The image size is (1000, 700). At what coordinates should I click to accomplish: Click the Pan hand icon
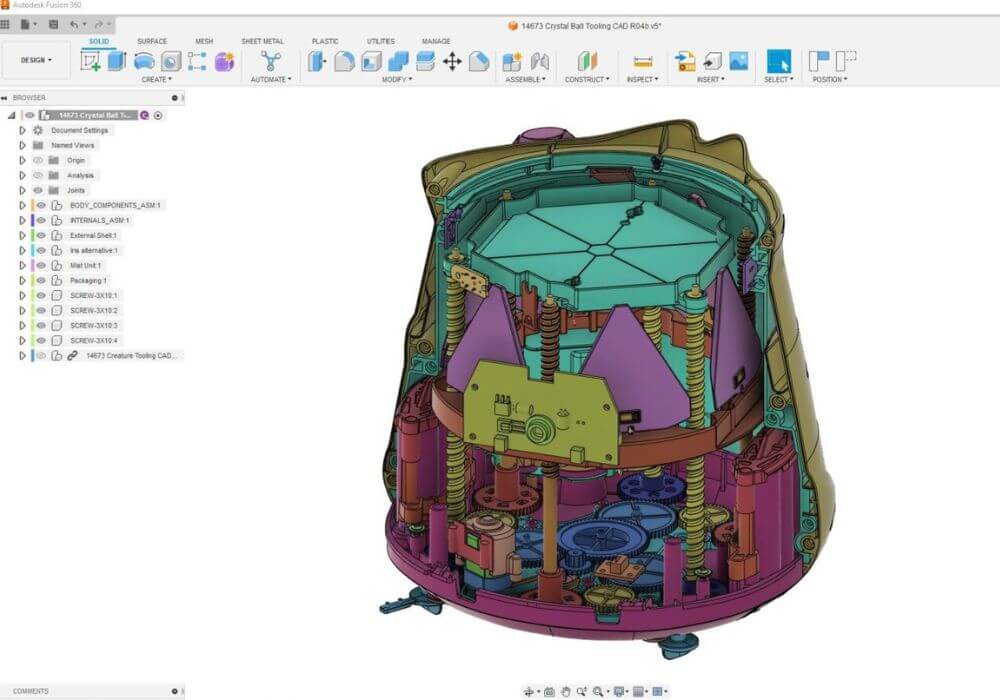[566, 691]
